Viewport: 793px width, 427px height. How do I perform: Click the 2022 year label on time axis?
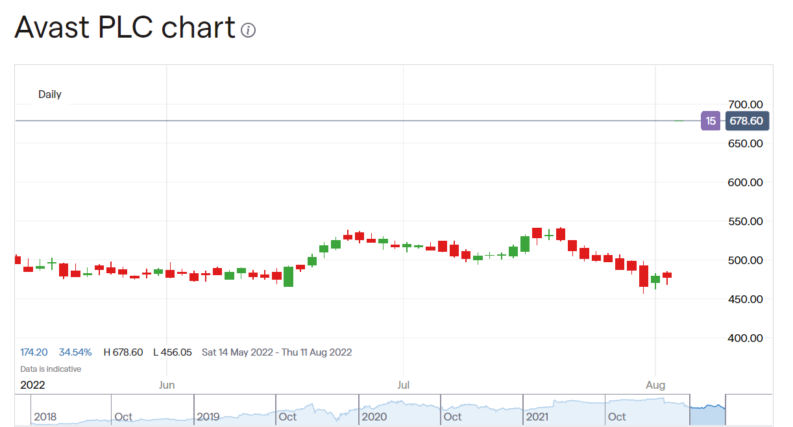point(32,386)
